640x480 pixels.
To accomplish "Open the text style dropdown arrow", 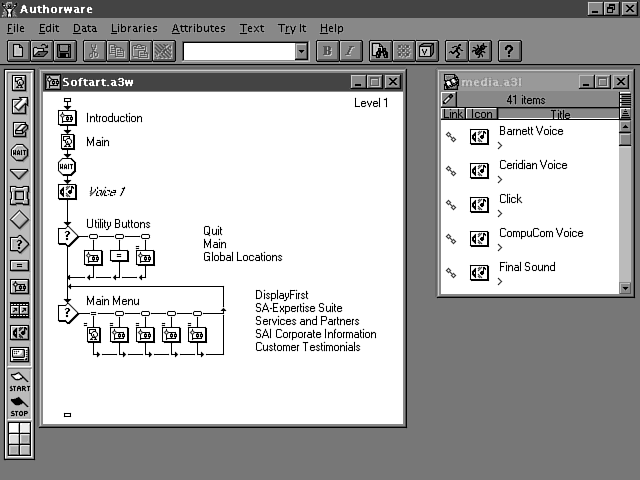I will [301, 51].
